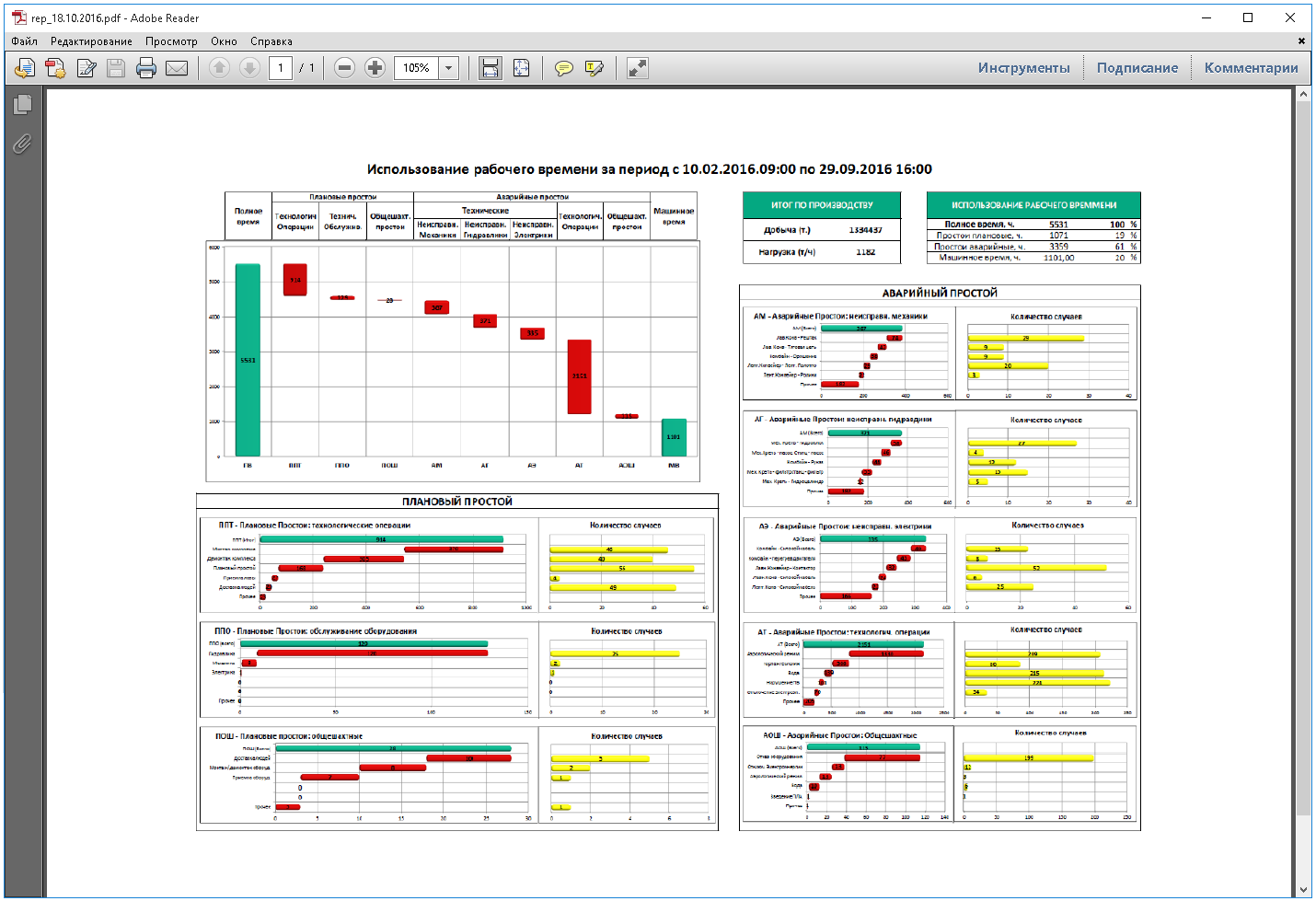The height and width of the screenshot is (901, 1316).
Task: Open the Инструменты pane
Action: [x=1023, y=68]
